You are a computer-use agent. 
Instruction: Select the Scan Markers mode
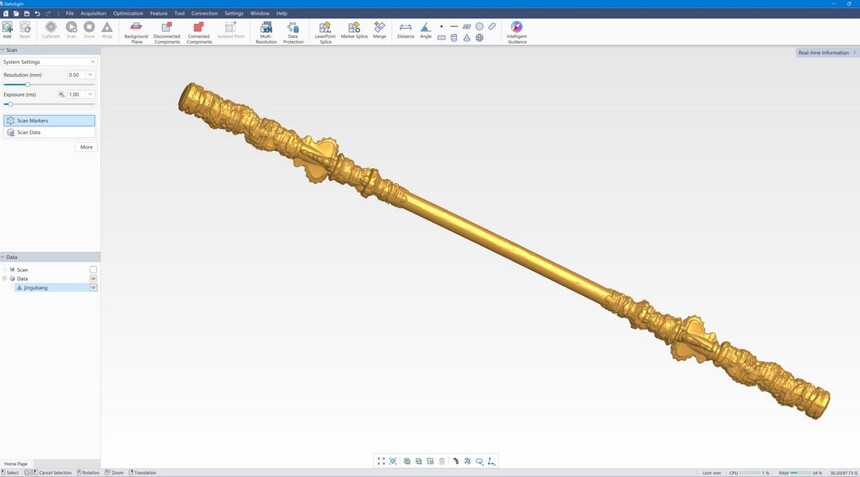pos(49,121)
